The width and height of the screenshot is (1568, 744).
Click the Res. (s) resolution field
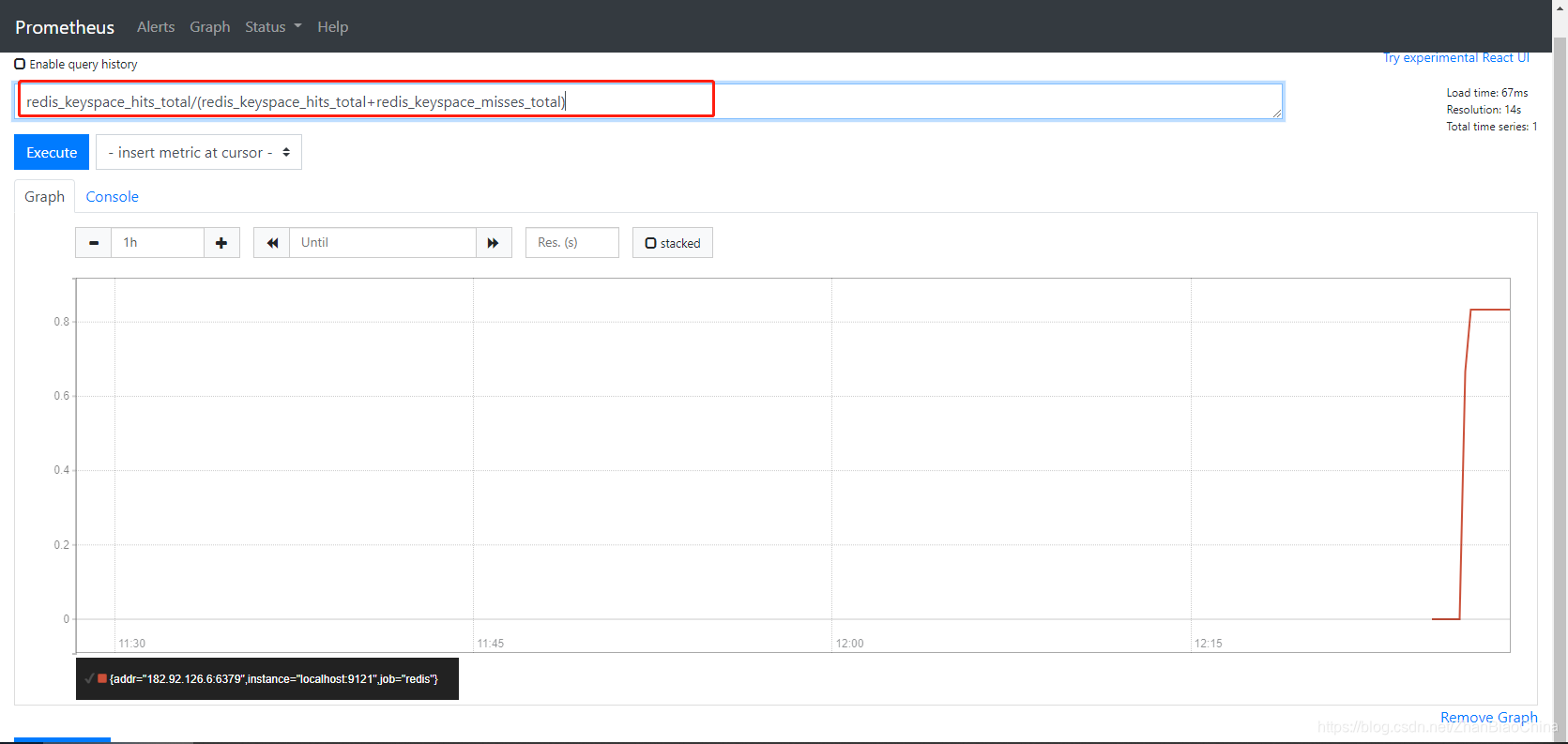(572, 243)
